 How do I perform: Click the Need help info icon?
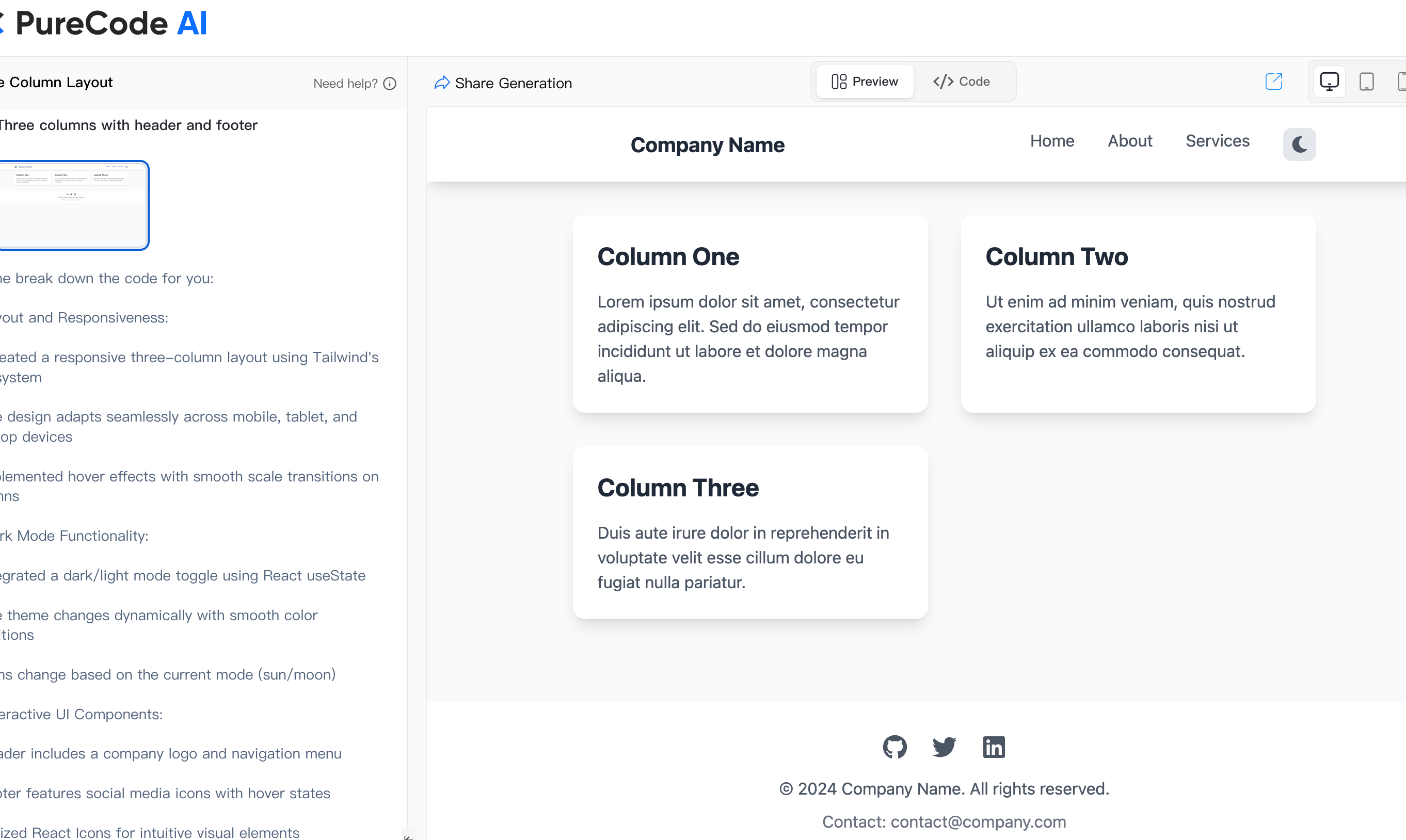[390, 84]
